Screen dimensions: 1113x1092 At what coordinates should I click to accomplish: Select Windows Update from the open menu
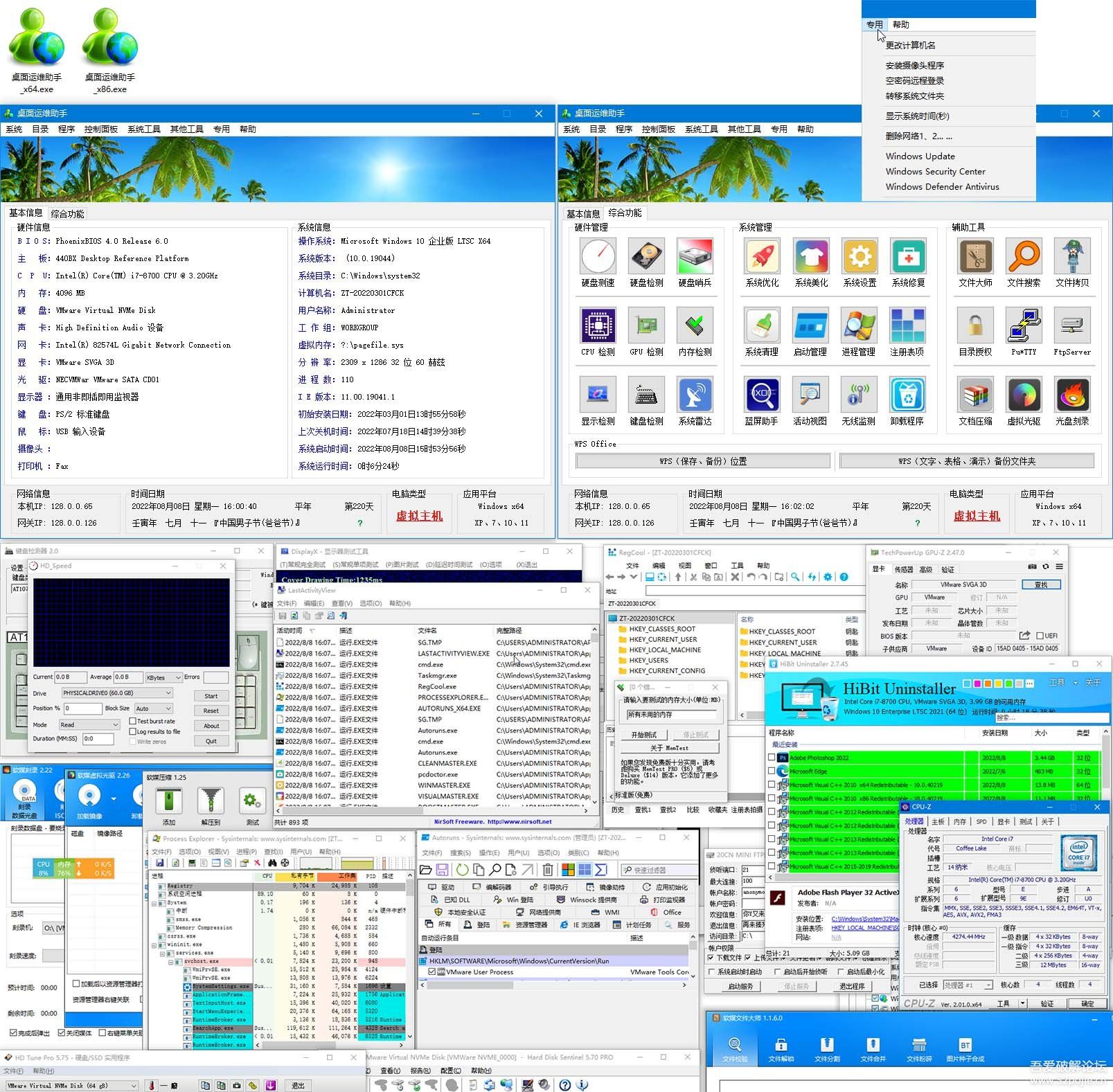coord(920,156)
